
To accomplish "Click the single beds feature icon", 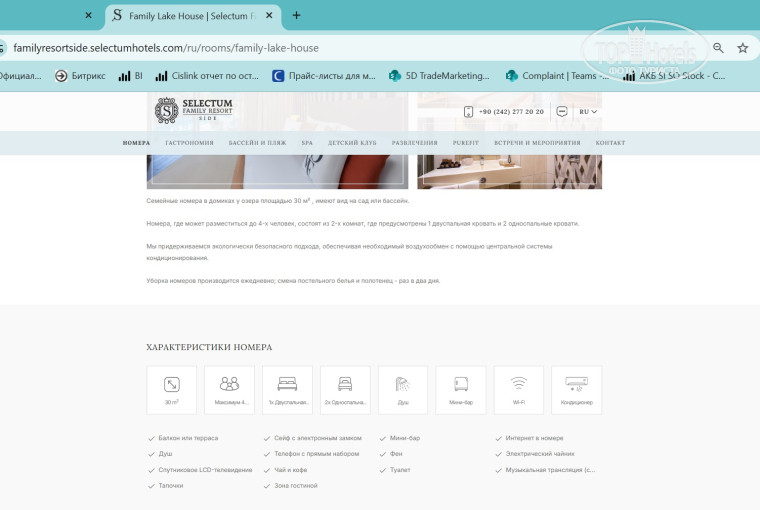I will 345,390.
